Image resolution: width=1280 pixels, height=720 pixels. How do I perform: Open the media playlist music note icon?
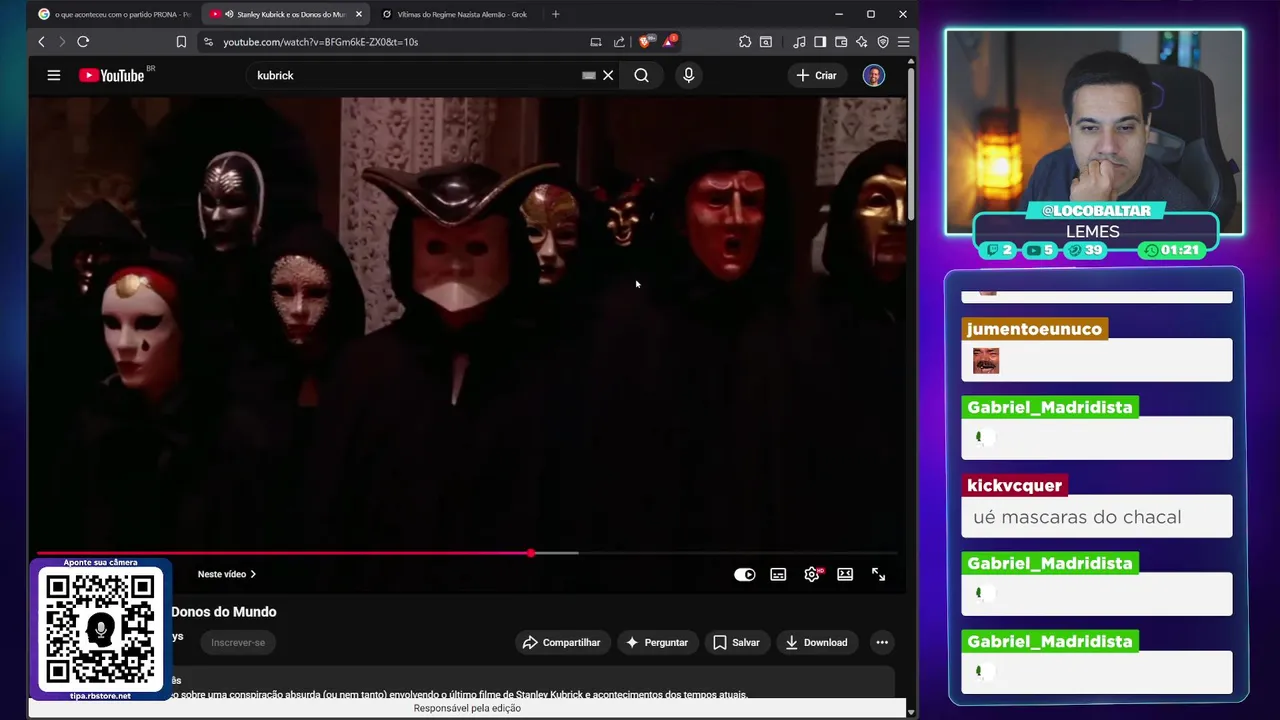tap(799, 42)
